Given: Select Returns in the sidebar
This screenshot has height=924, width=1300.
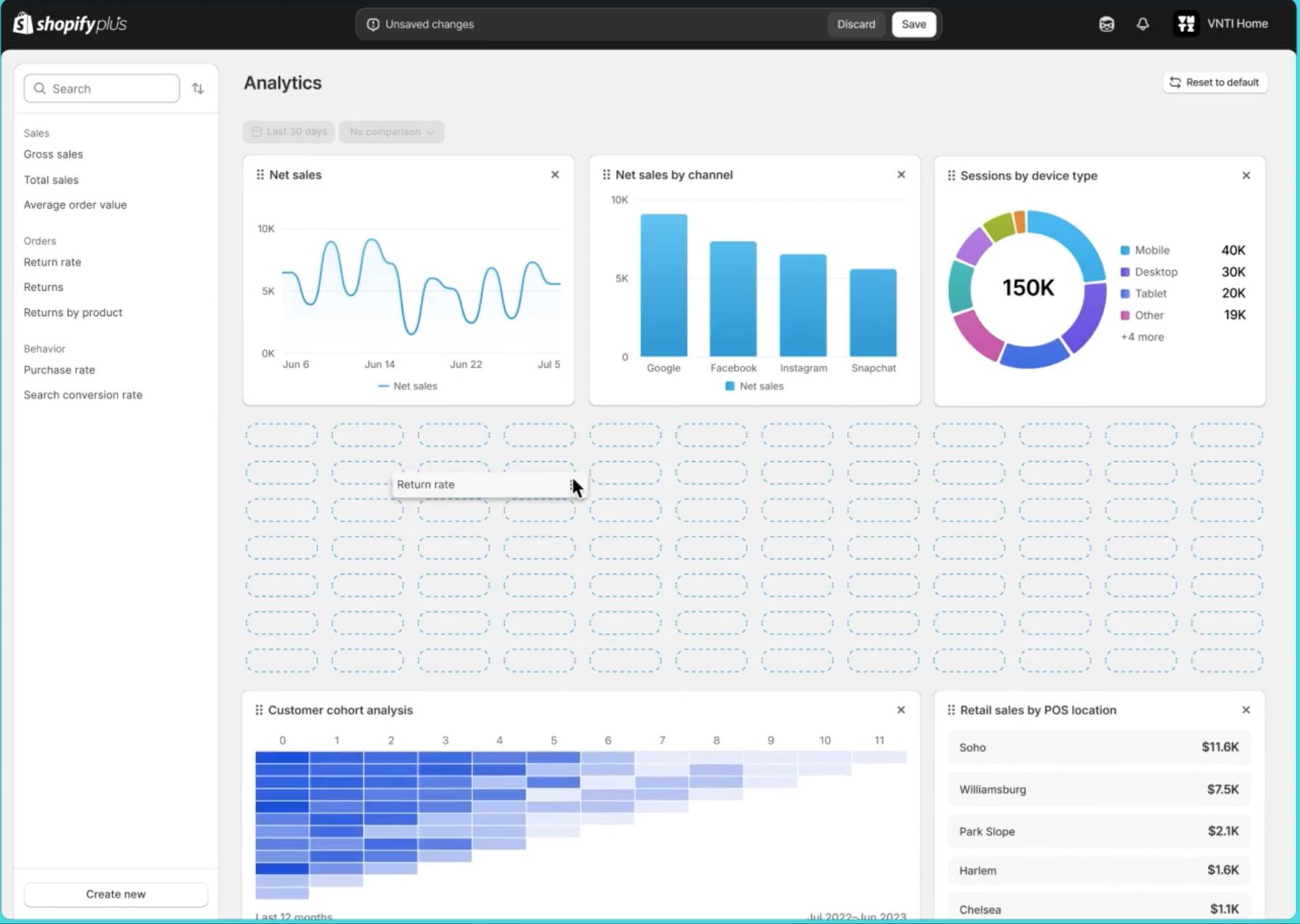Looking at the screenshot, I should point(44,287).
